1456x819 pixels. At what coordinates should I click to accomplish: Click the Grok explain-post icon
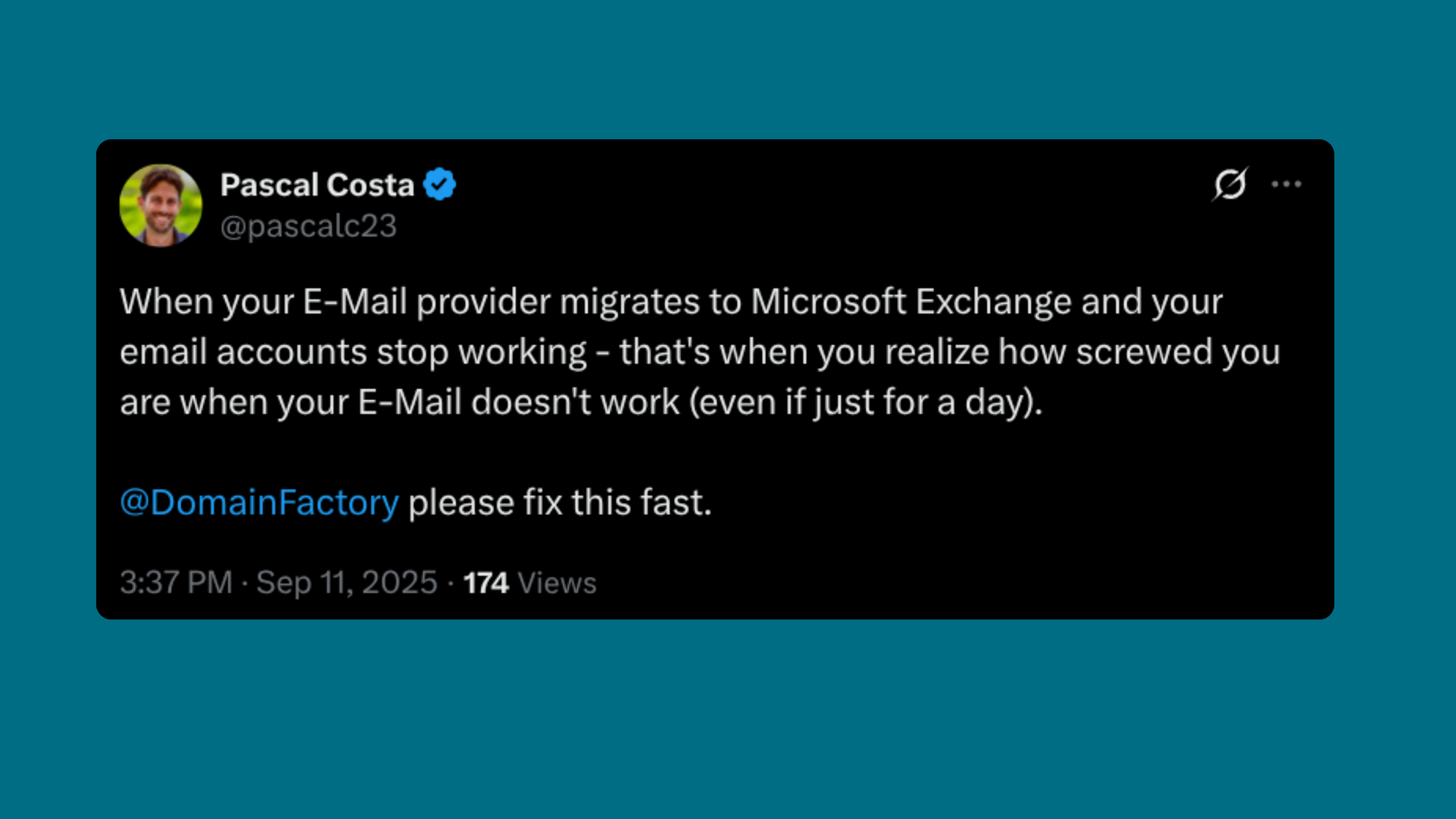(1230, 184)
